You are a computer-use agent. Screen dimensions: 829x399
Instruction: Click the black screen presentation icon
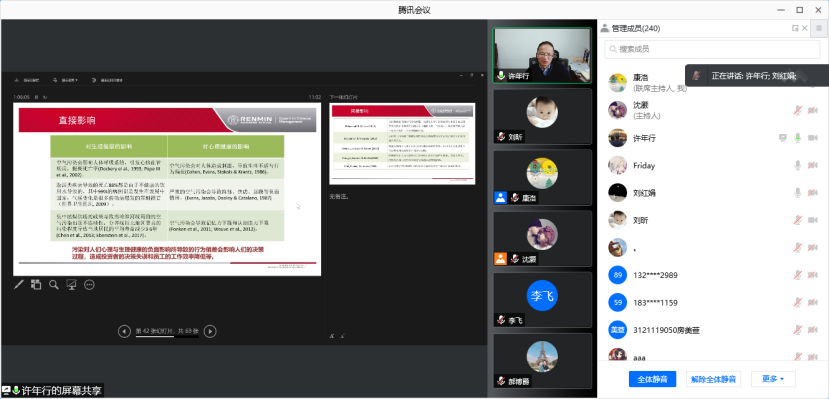pyautogui.click(x=71, y=285)
